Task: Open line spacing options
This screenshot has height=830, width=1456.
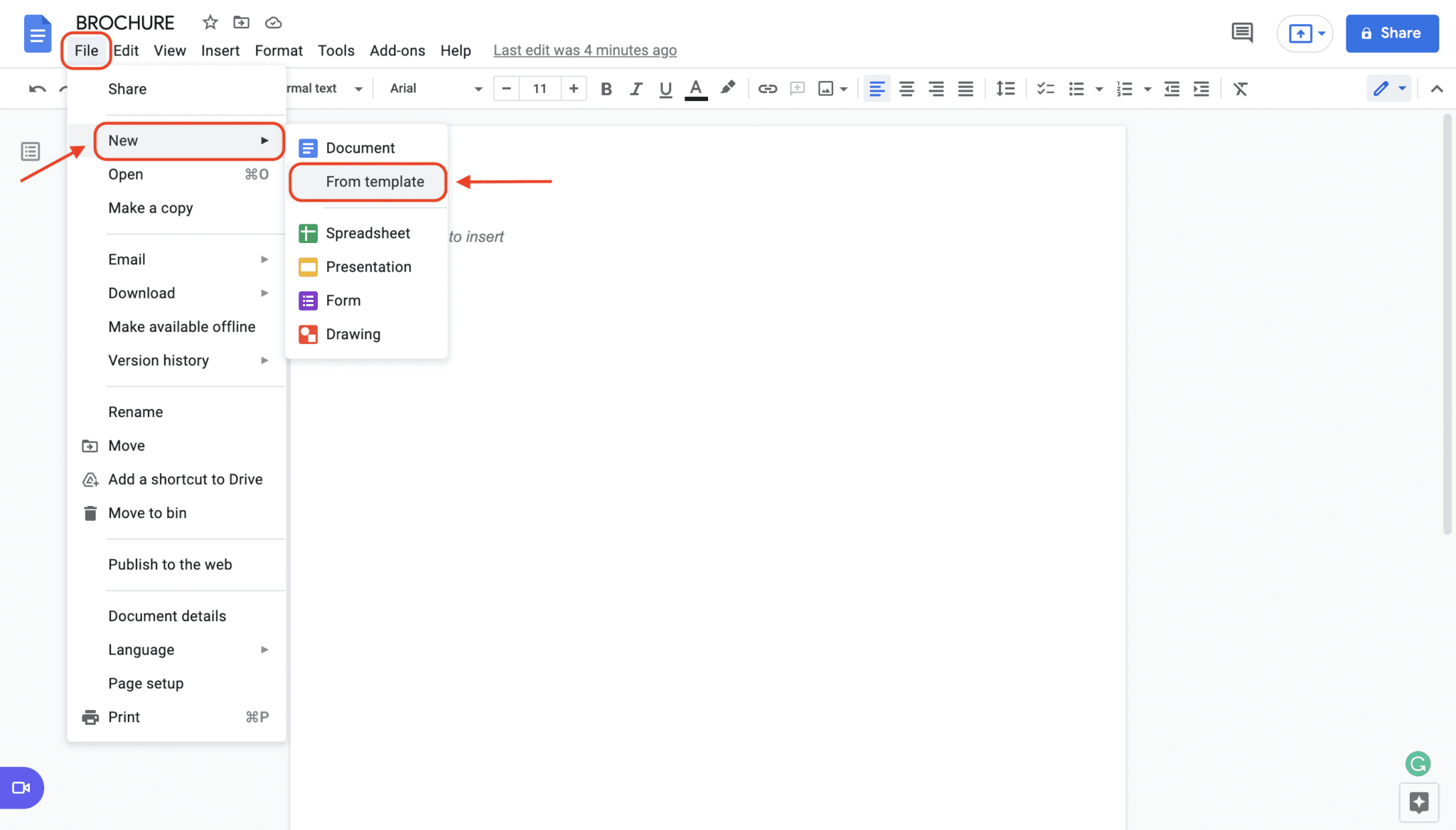Action: 1005,88
